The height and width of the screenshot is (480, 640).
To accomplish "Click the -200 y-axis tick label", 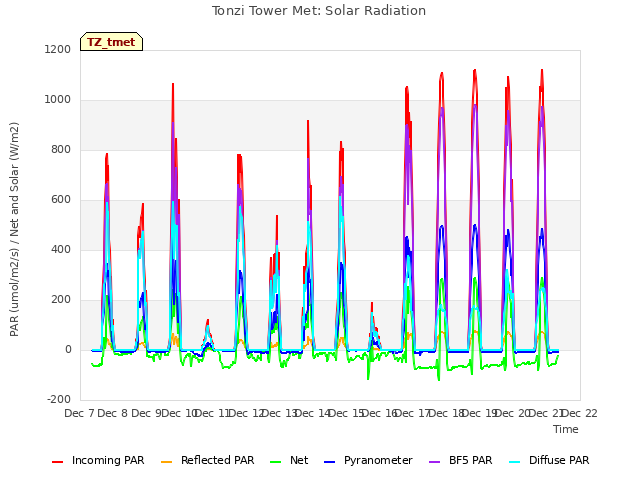I will (x=59, y=399).
